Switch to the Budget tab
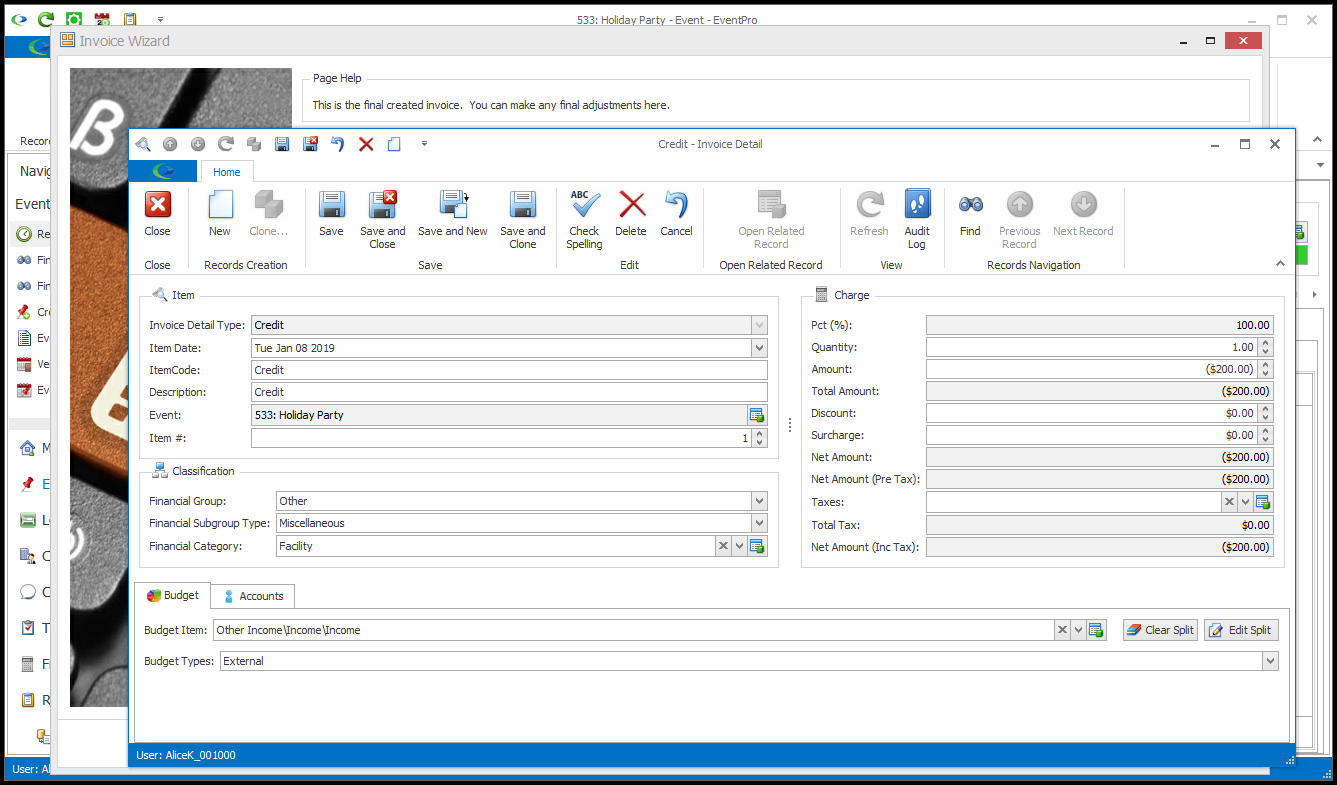This screenshot has width=1337, height=785. 173,595
